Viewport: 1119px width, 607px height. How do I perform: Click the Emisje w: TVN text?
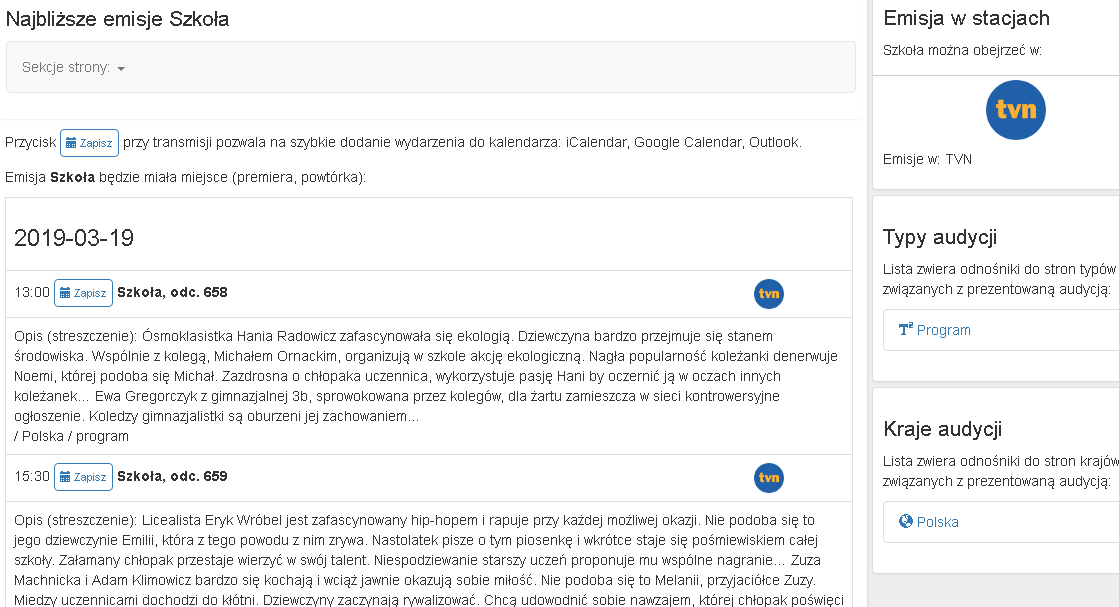click(927, 159)
